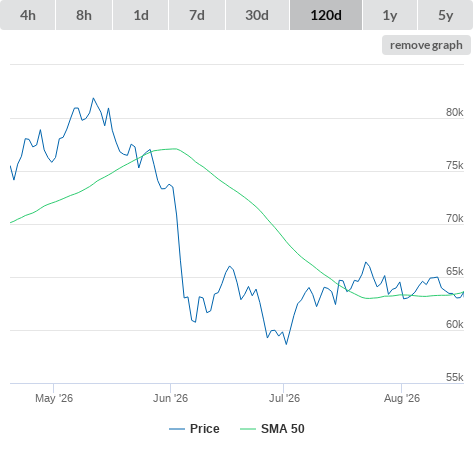Select the 4h time range tab
474x455 pixels.
[x=27, y=15]
